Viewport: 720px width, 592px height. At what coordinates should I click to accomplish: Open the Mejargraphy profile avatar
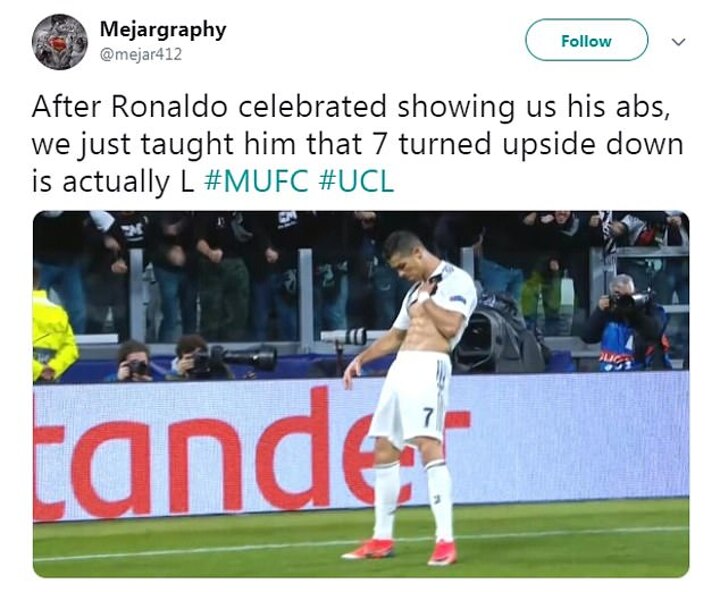(59, 42)
